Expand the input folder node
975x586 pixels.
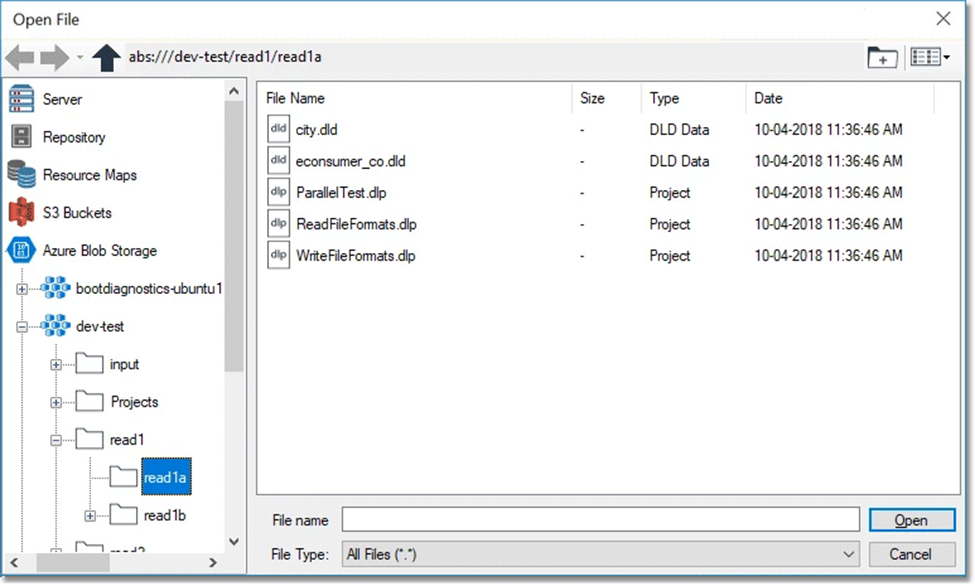point(56,365)
